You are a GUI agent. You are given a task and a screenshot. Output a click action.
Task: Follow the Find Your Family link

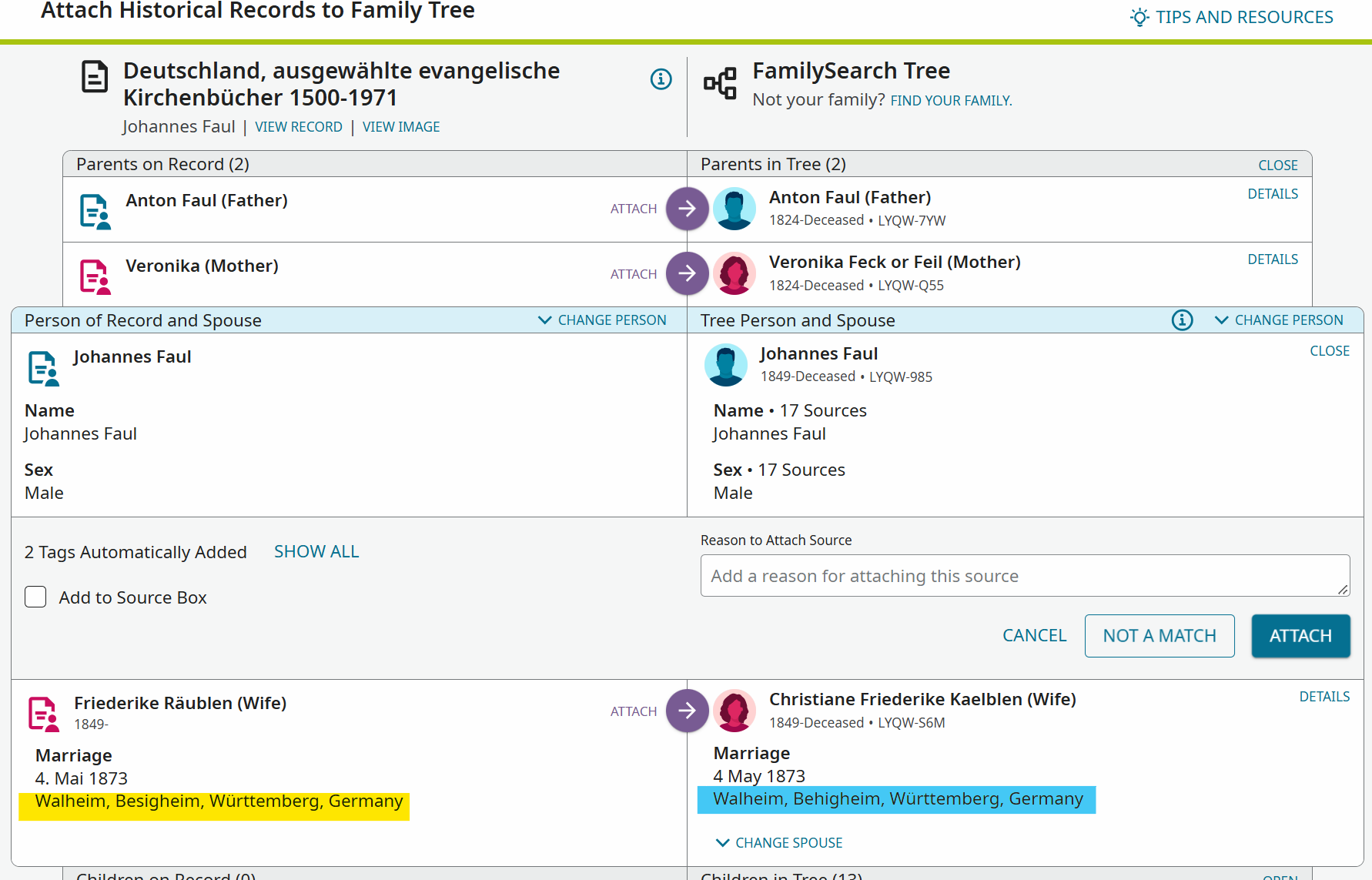tap(952, 101)
